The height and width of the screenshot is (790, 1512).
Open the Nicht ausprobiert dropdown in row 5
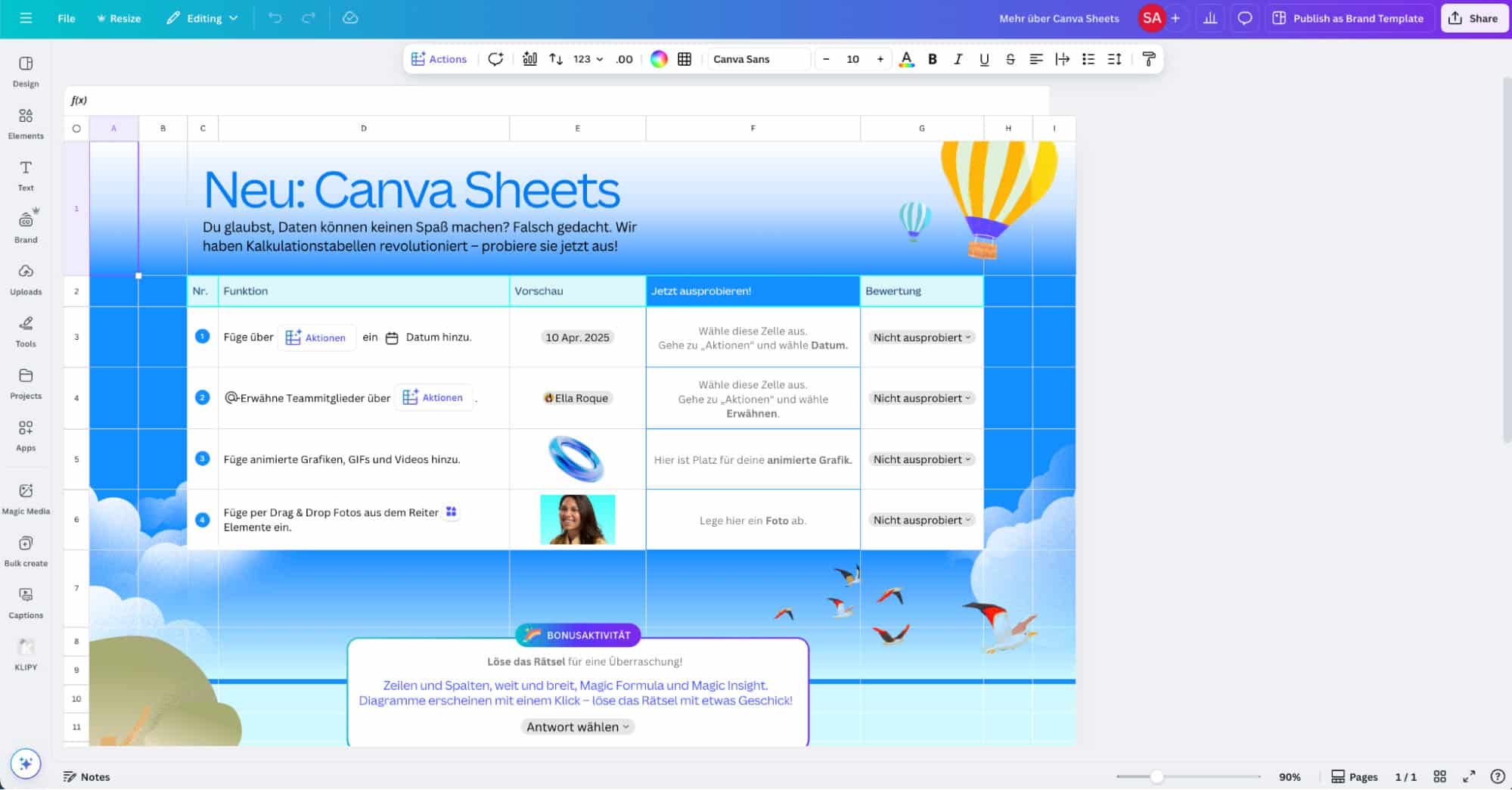[x=921, y=459]
